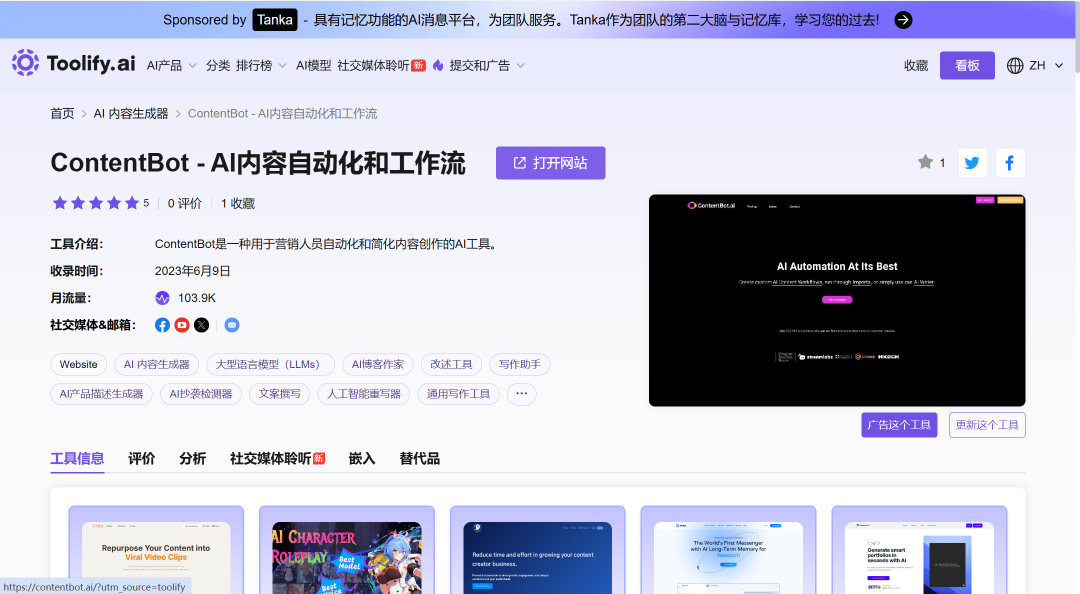Click the 看板 button

tap(967, 65)
